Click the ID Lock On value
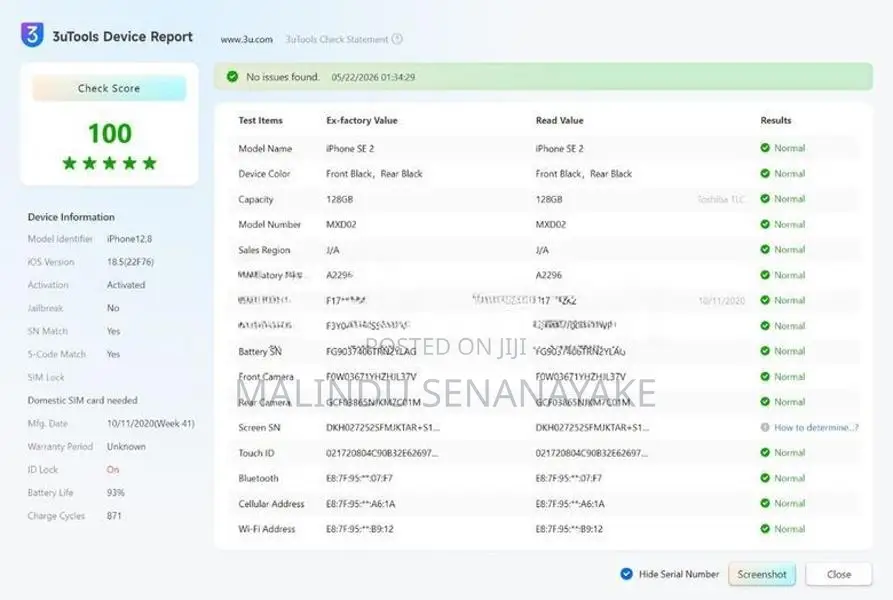The height and width of the screenshot is (600, 893). (x=113, y=470)
